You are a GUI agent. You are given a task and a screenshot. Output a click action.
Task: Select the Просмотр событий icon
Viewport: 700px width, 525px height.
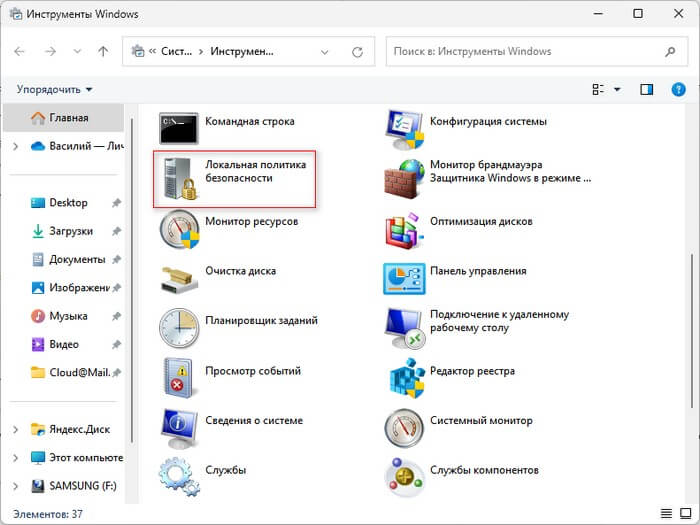point(179,378)
